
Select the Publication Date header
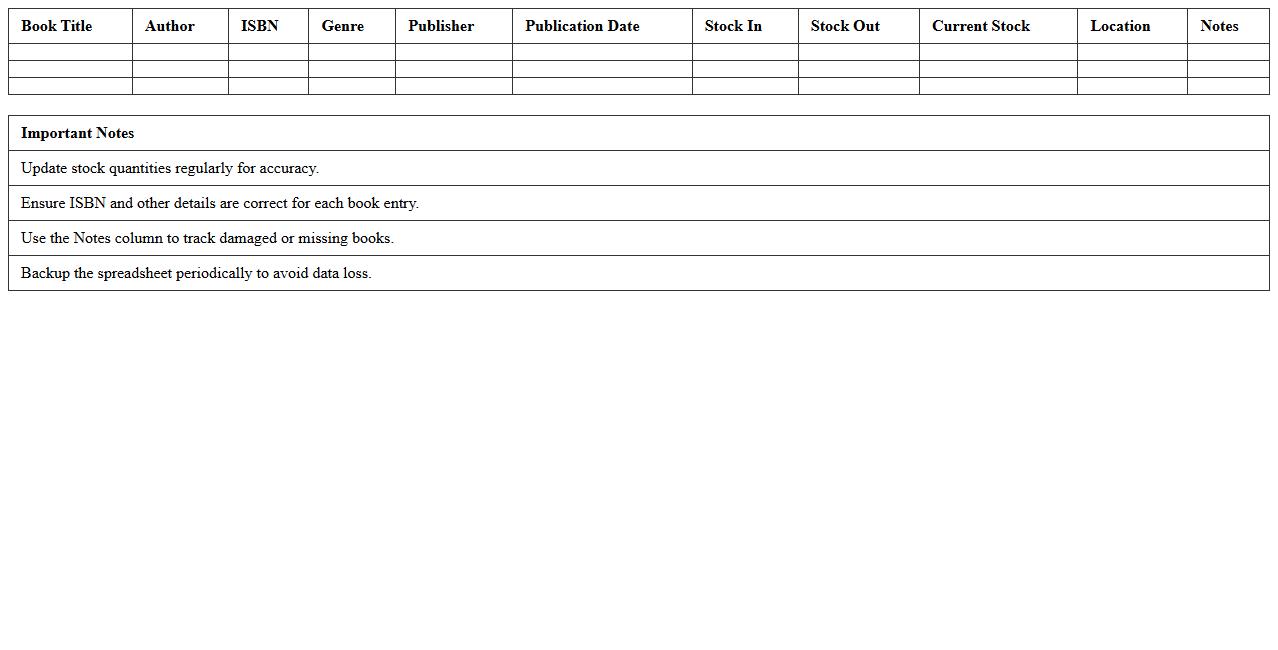click(x=582, y=26)
